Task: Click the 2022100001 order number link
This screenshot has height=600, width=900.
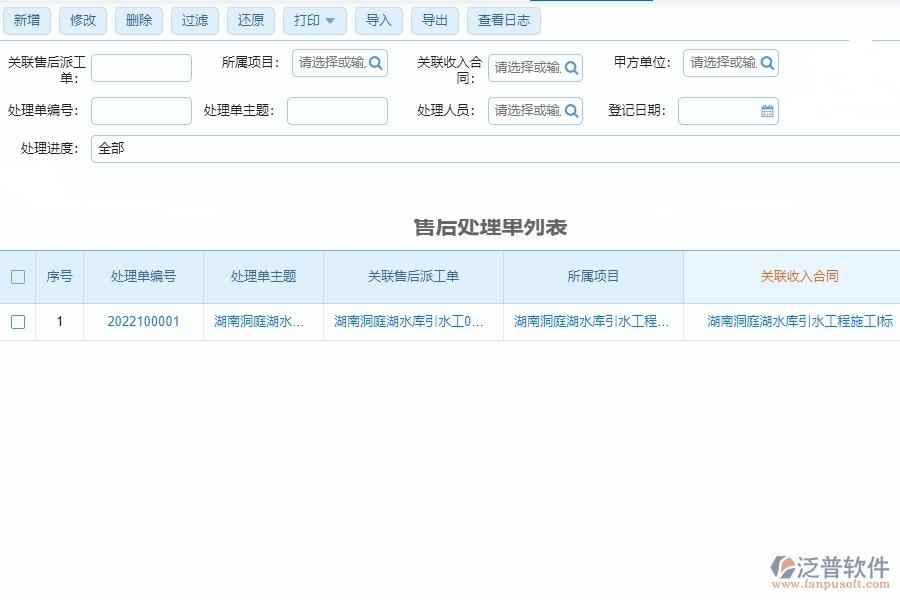Action: pyautogui.click(x=143, y=322)
